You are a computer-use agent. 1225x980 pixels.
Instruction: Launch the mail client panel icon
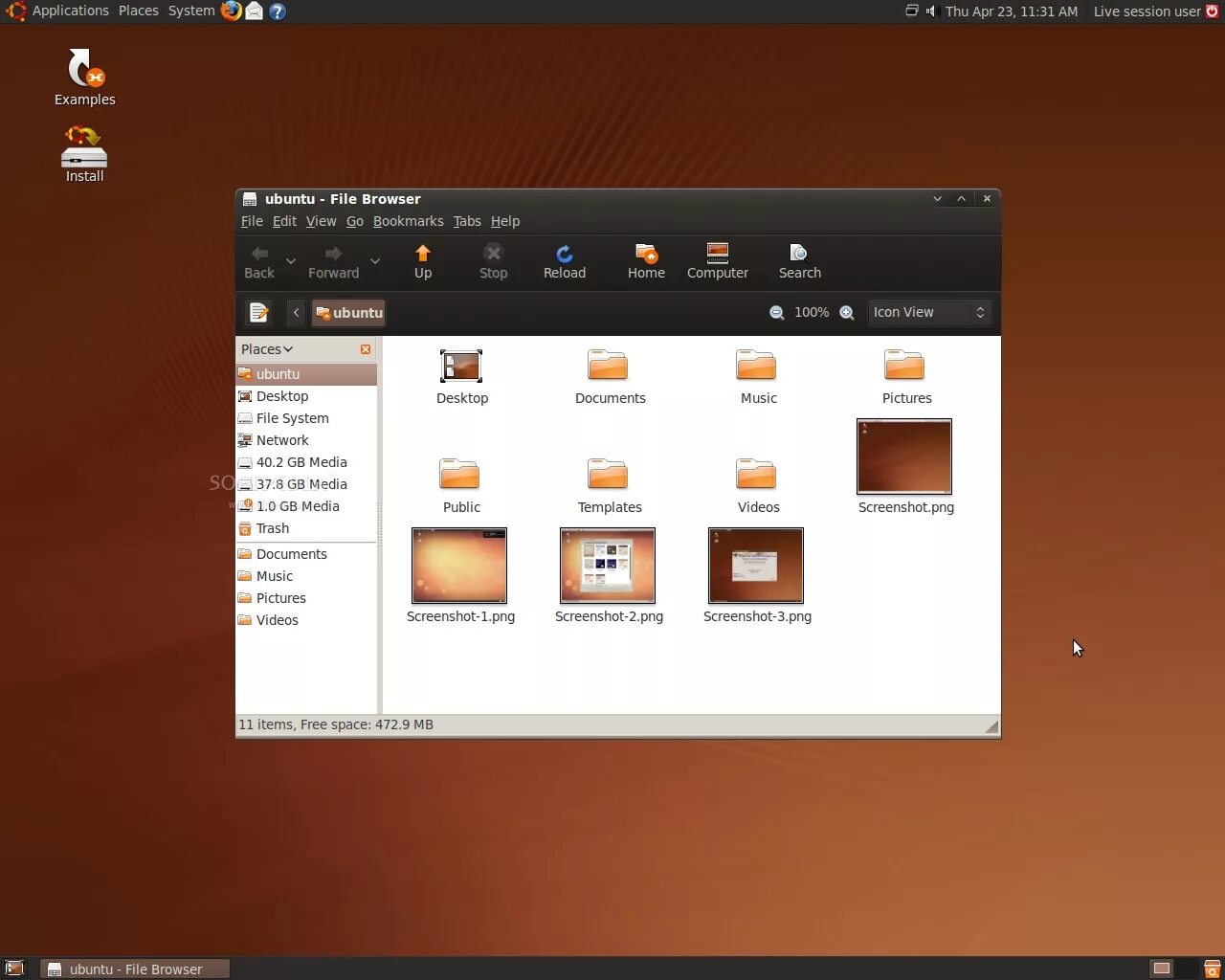click(255, 11)
